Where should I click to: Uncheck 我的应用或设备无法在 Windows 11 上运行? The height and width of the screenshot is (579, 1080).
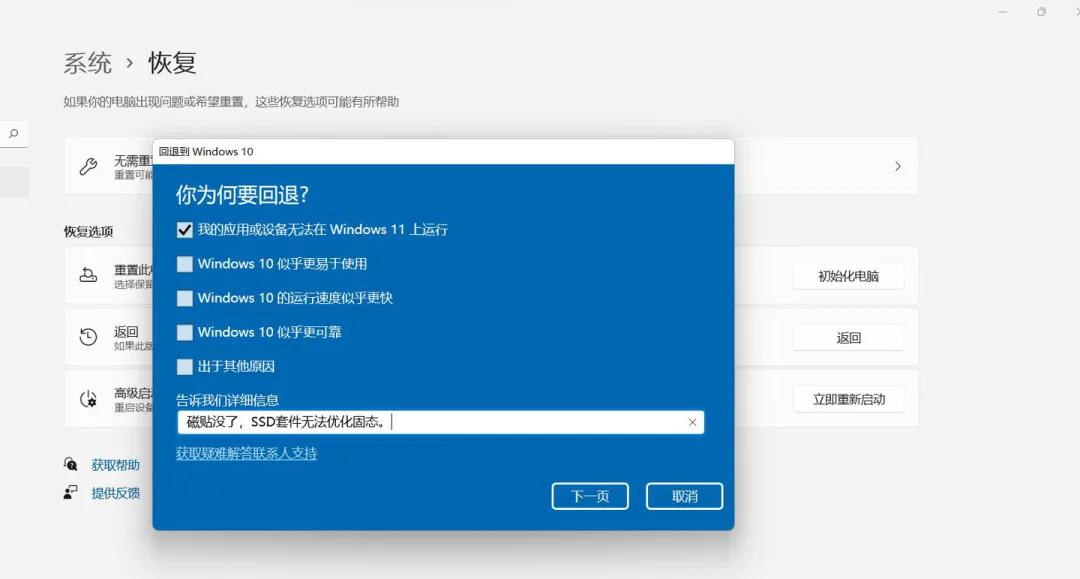[x=184, y=229]
